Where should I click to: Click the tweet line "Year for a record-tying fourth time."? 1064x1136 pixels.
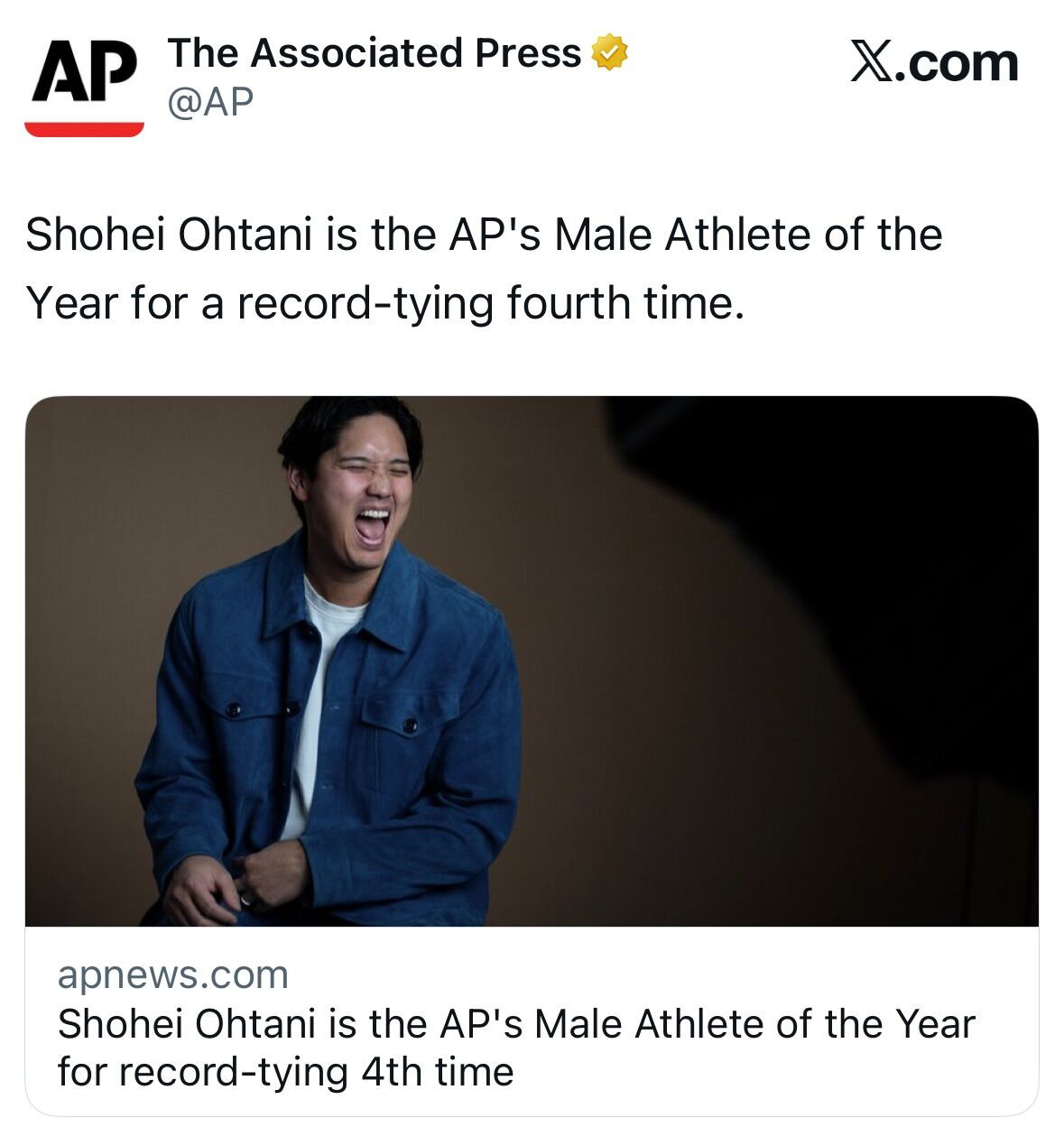[x=385, y=303]
